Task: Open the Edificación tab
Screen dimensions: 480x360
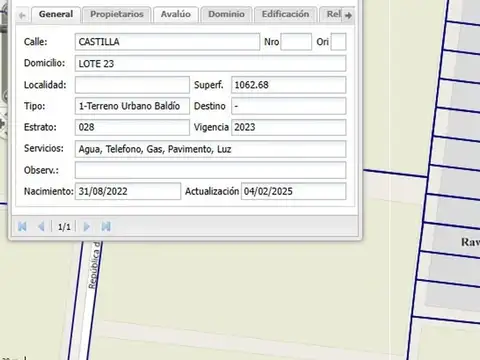Action: [285, 14]
